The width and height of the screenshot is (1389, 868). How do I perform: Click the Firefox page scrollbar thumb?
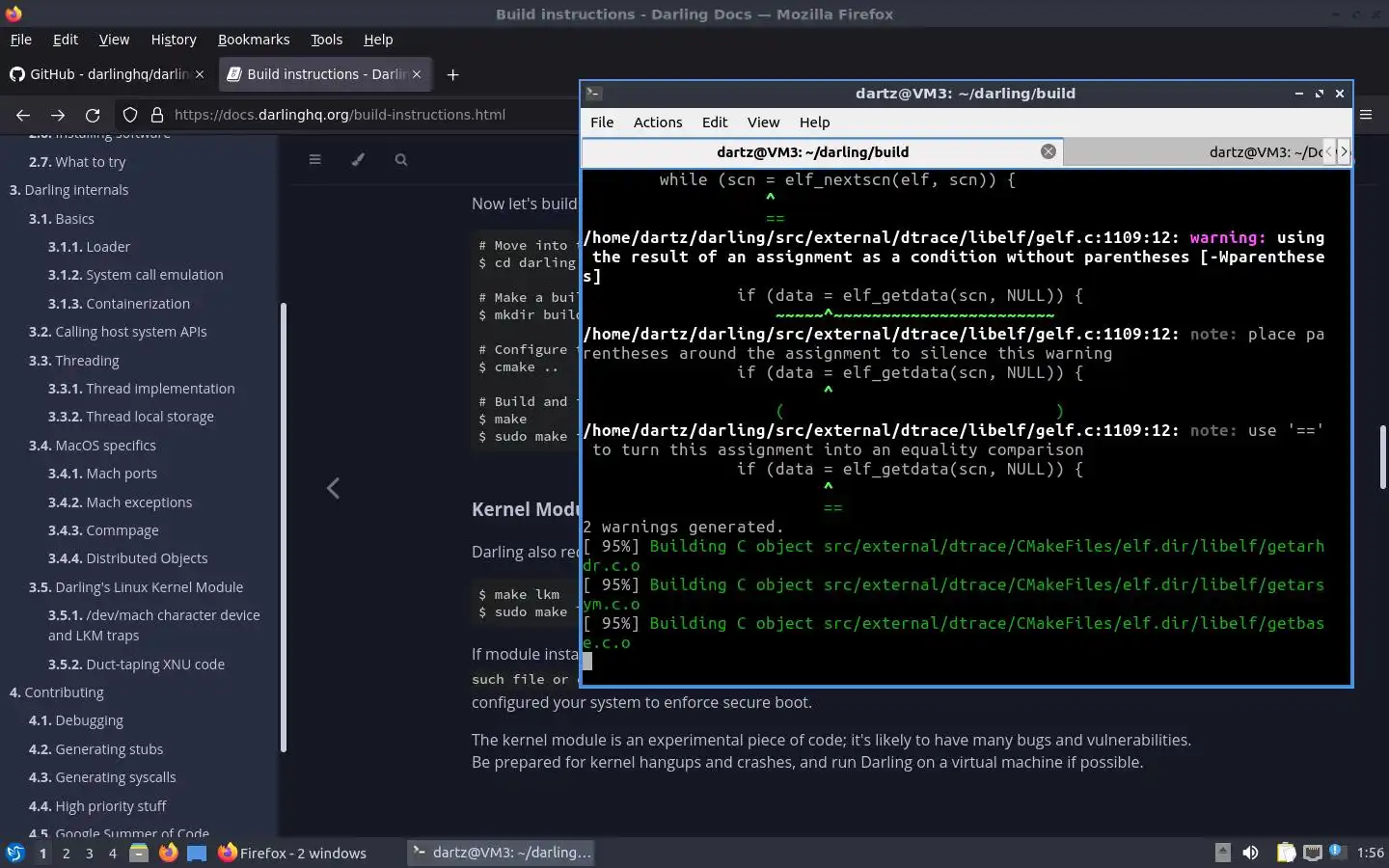tap(1382, 456)
